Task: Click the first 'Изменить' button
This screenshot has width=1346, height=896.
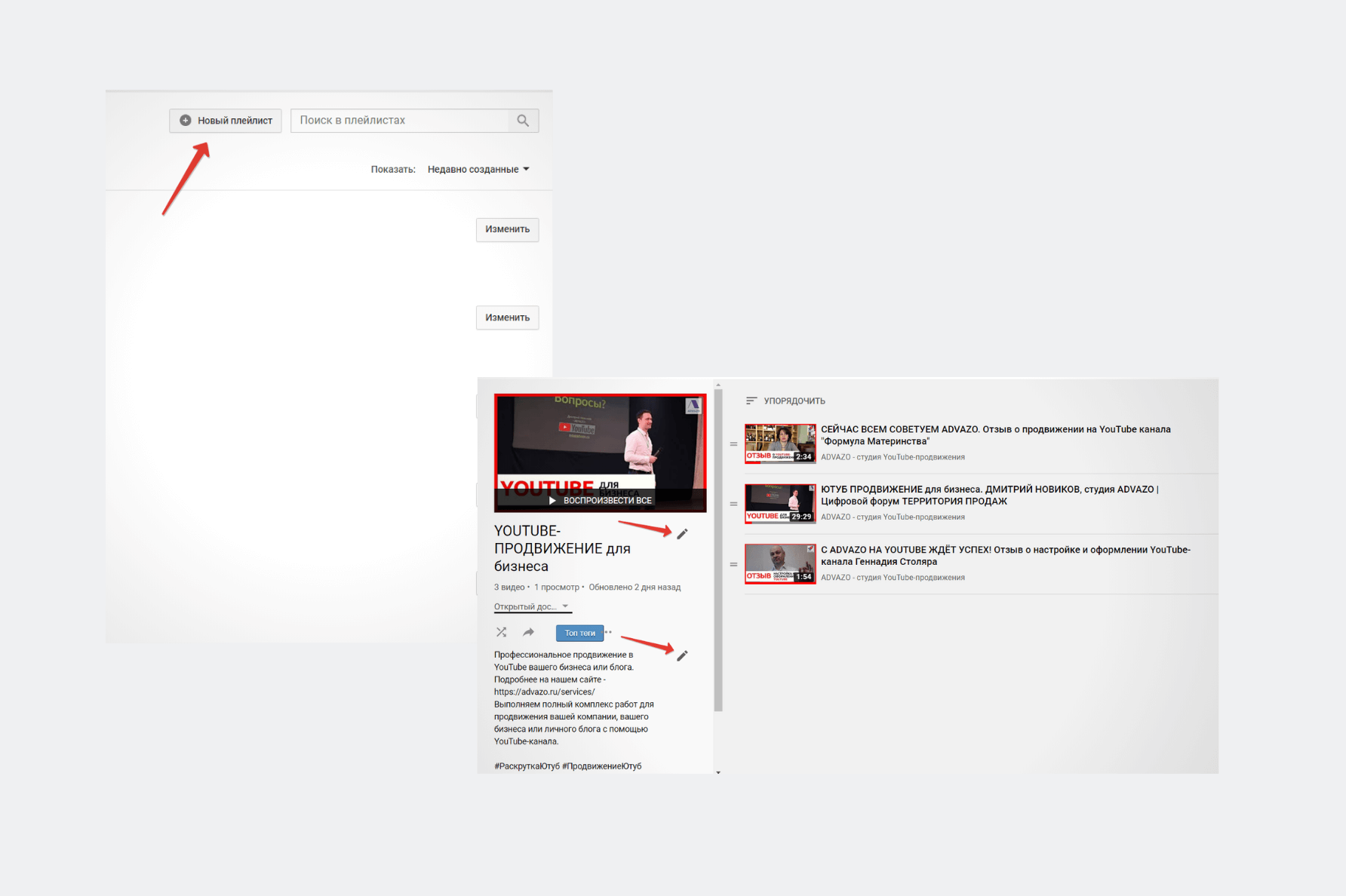Action: 507,229
